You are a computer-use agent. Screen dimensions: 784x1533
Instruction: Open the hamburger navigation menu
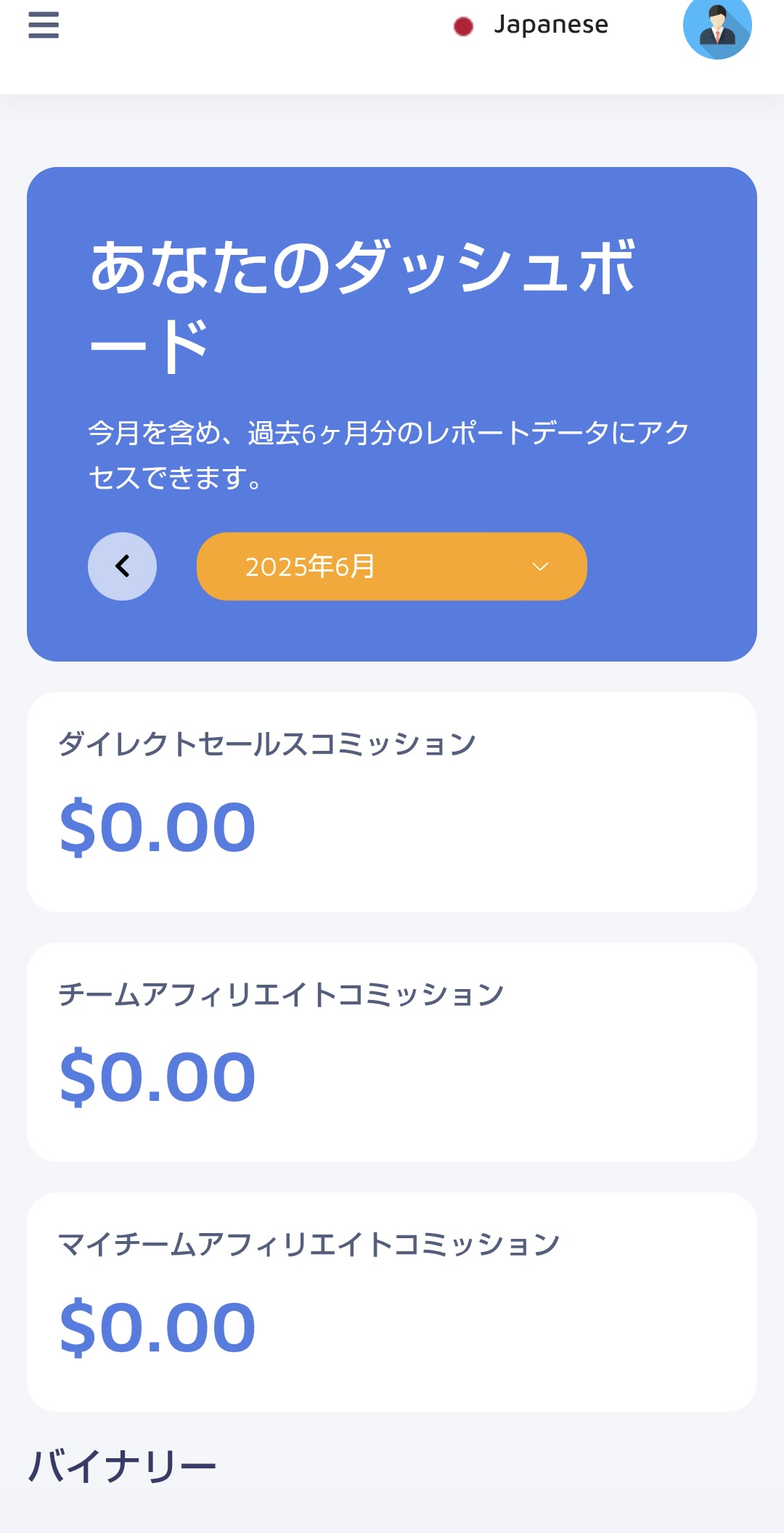pyautogui.click(x=44, y=25)
